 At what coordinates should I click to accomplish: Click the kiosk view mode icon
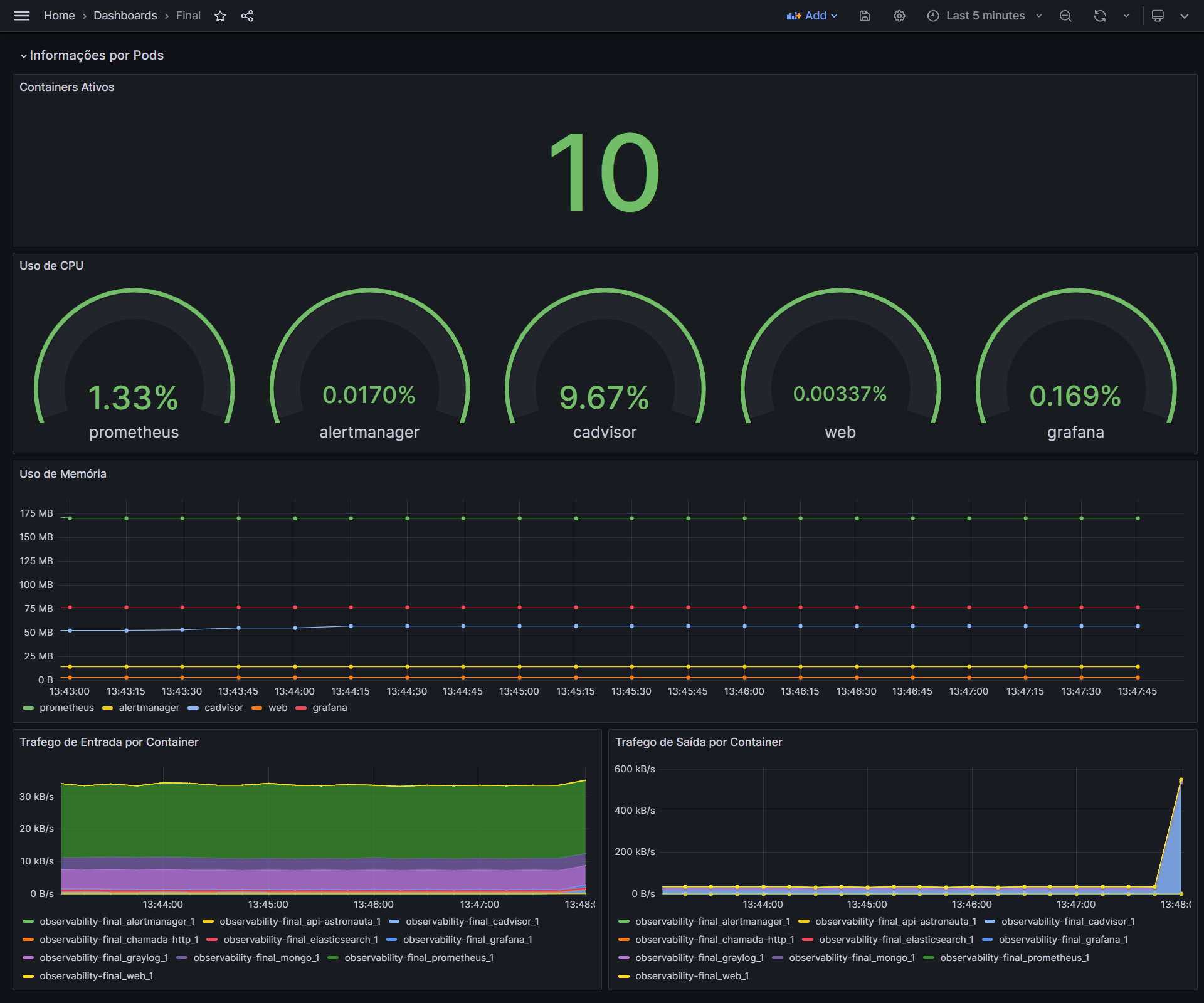[x=1158, y=16]
